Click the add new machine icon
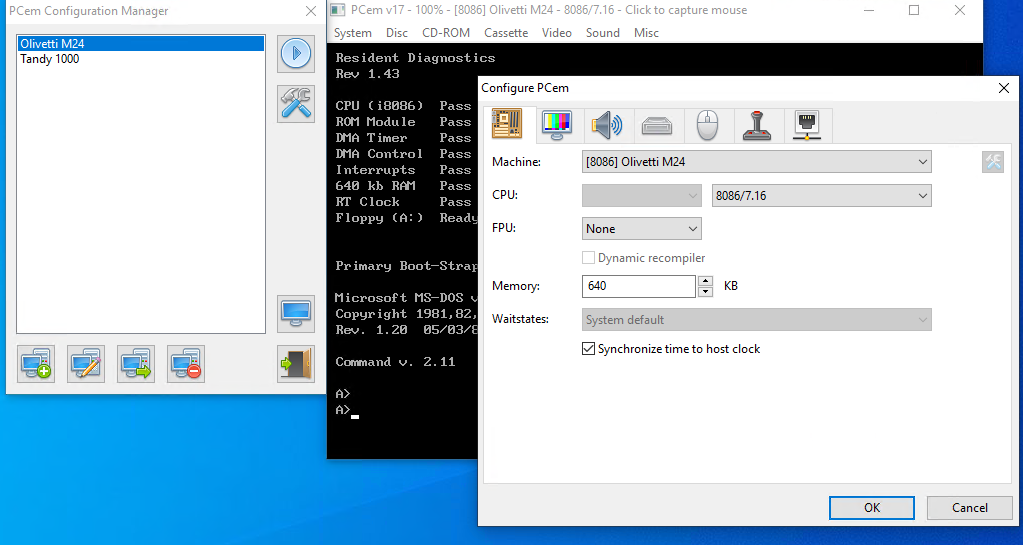 (36, 363)
